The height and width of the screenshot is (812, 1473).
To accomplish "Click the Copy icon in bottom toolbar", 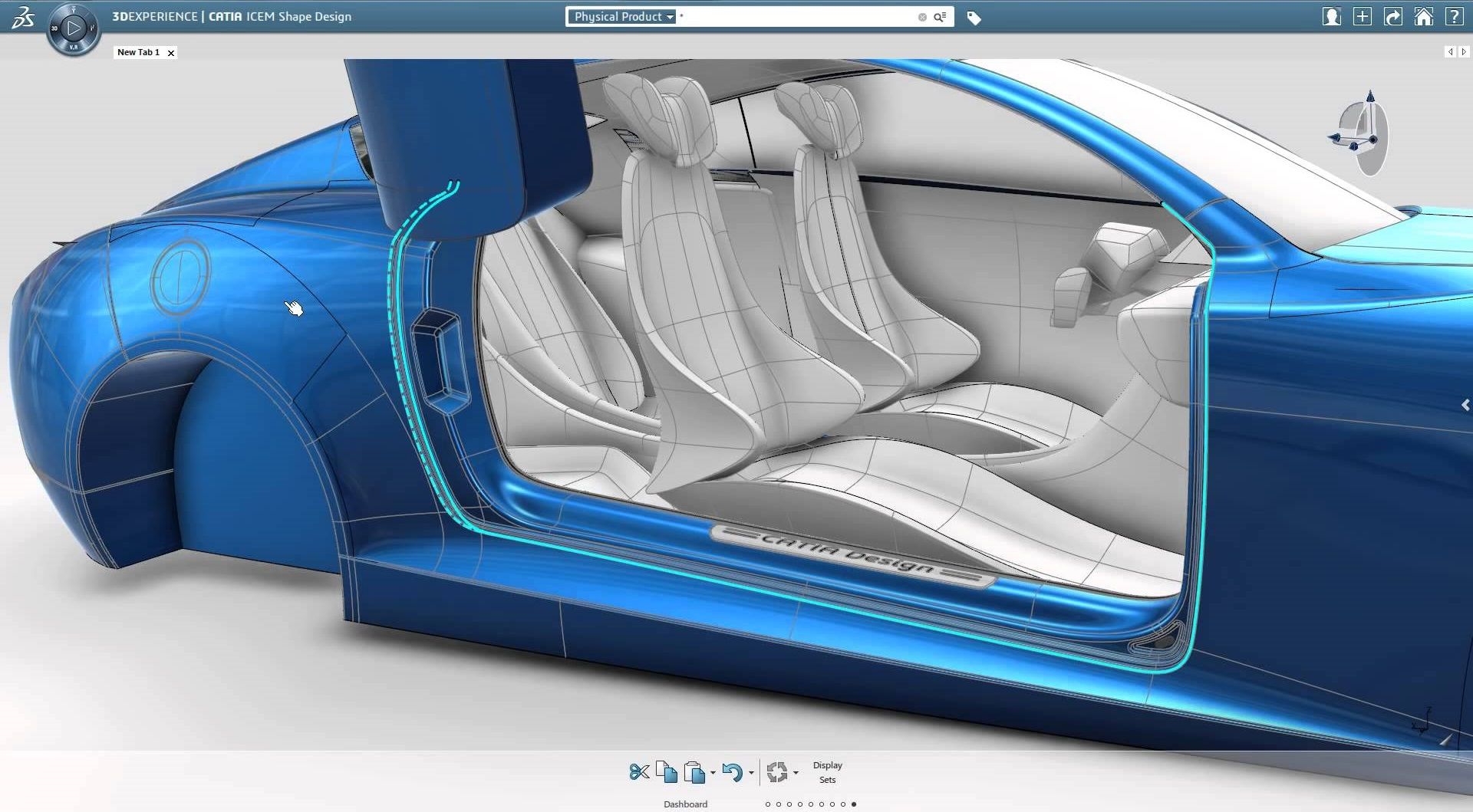I will (x=667, y=771).
